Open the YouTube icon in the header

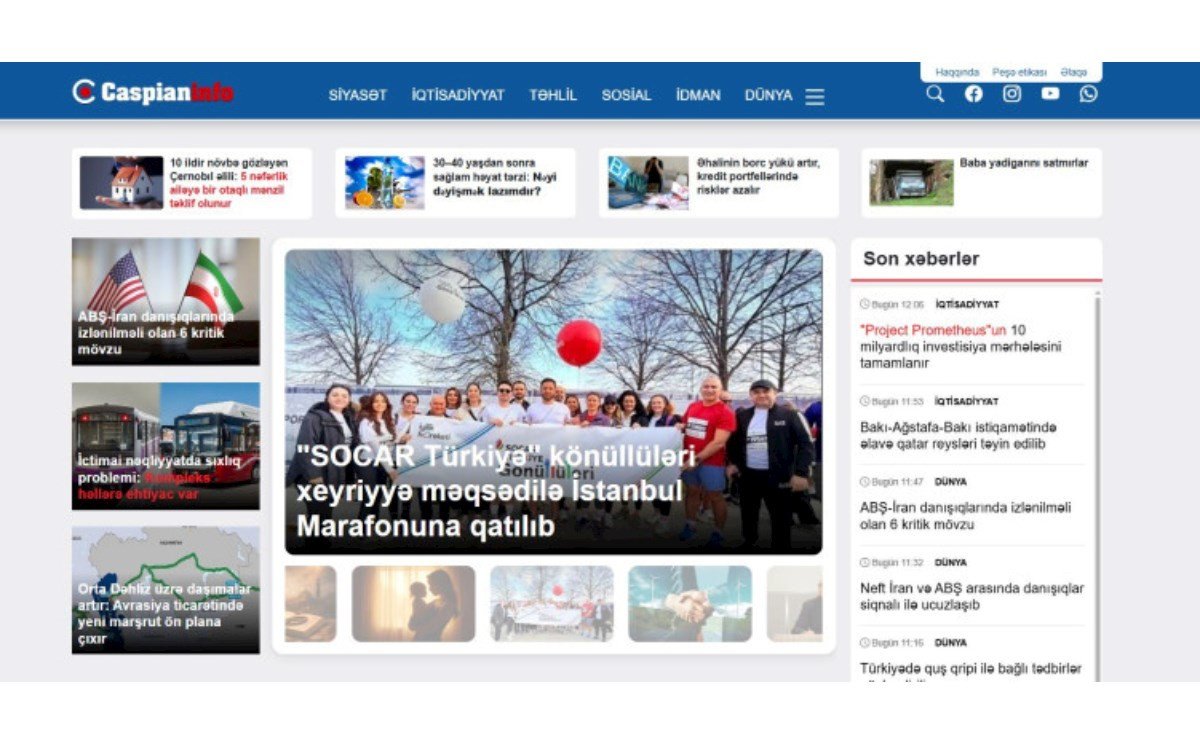click(1050, 94)
